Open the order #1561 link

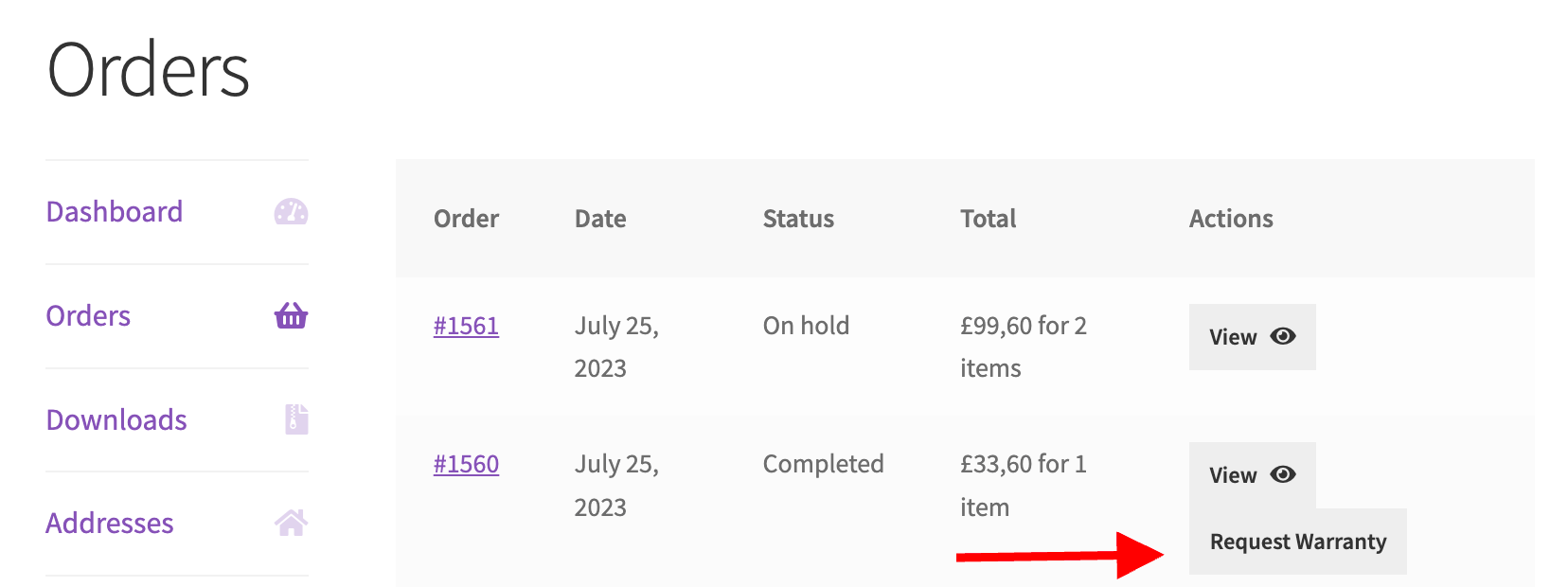[x=465, y=326]
